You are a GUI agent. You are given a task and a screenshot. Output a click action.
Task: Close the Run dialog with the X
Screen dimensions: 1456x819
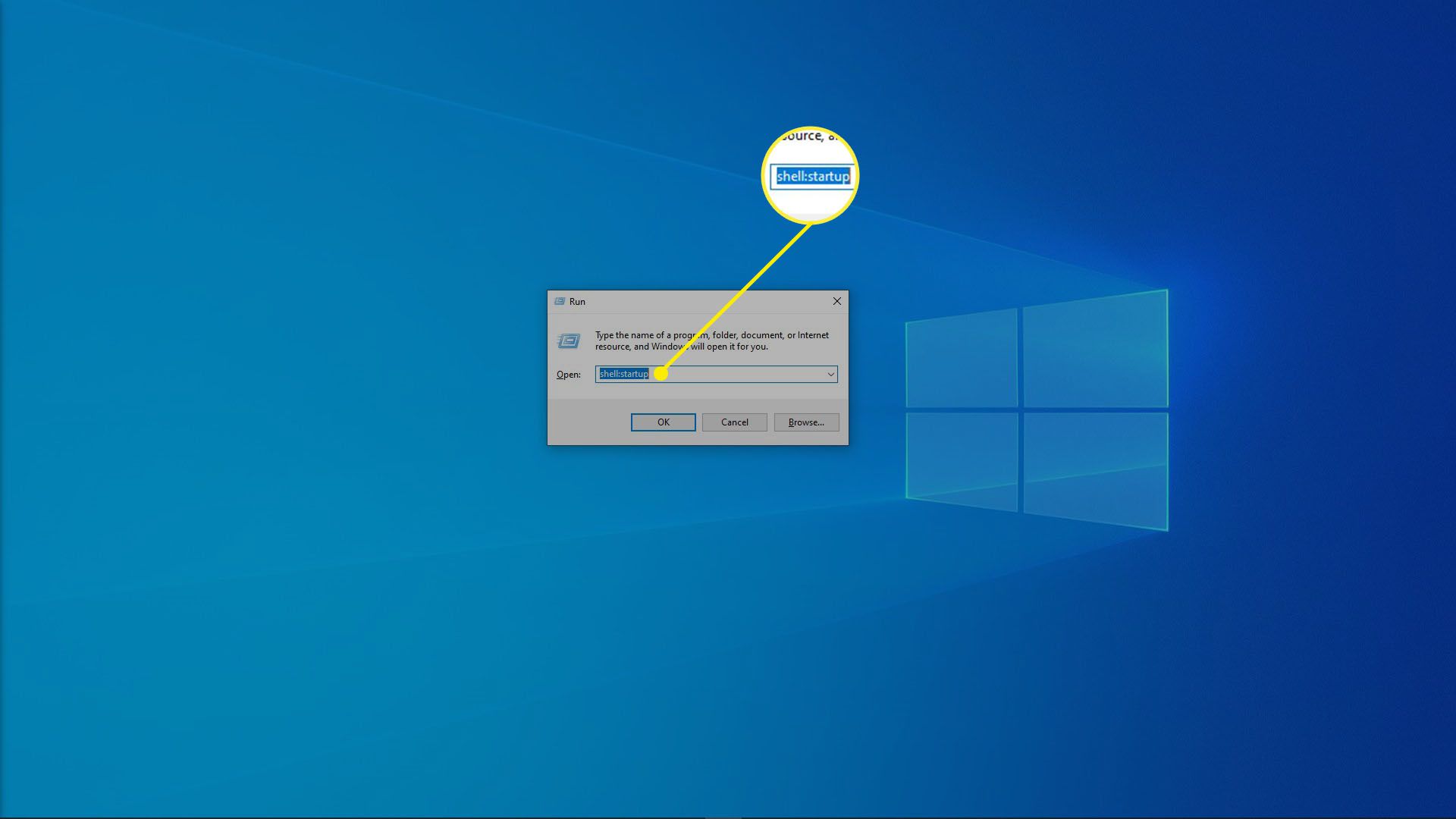click(836, 301)
